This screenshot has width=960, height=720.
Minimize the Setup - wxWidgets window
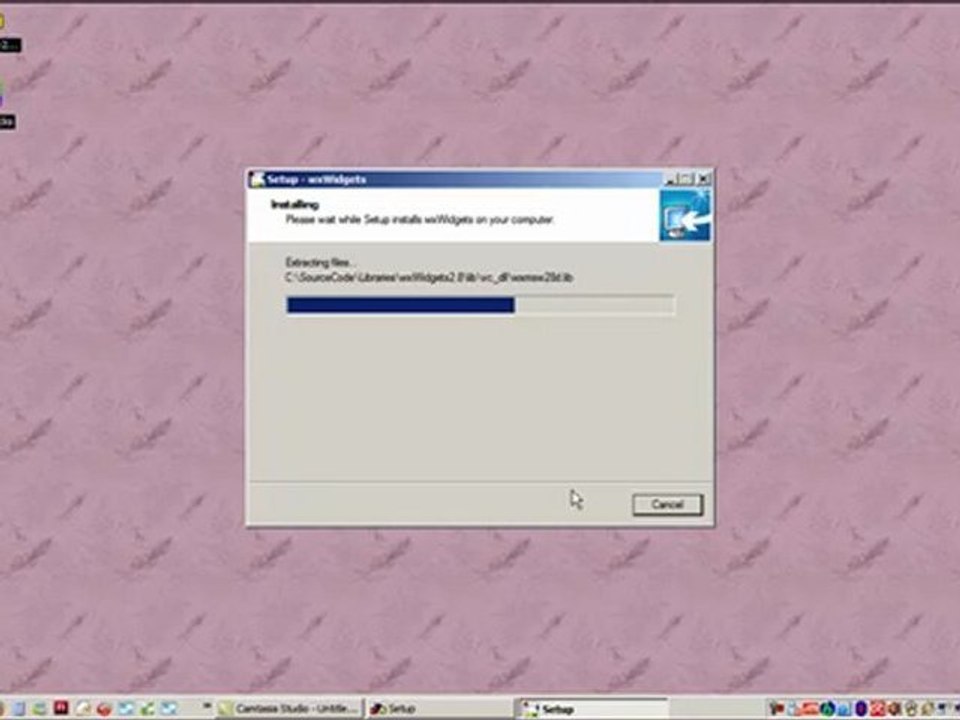click(x=670, y=179)
